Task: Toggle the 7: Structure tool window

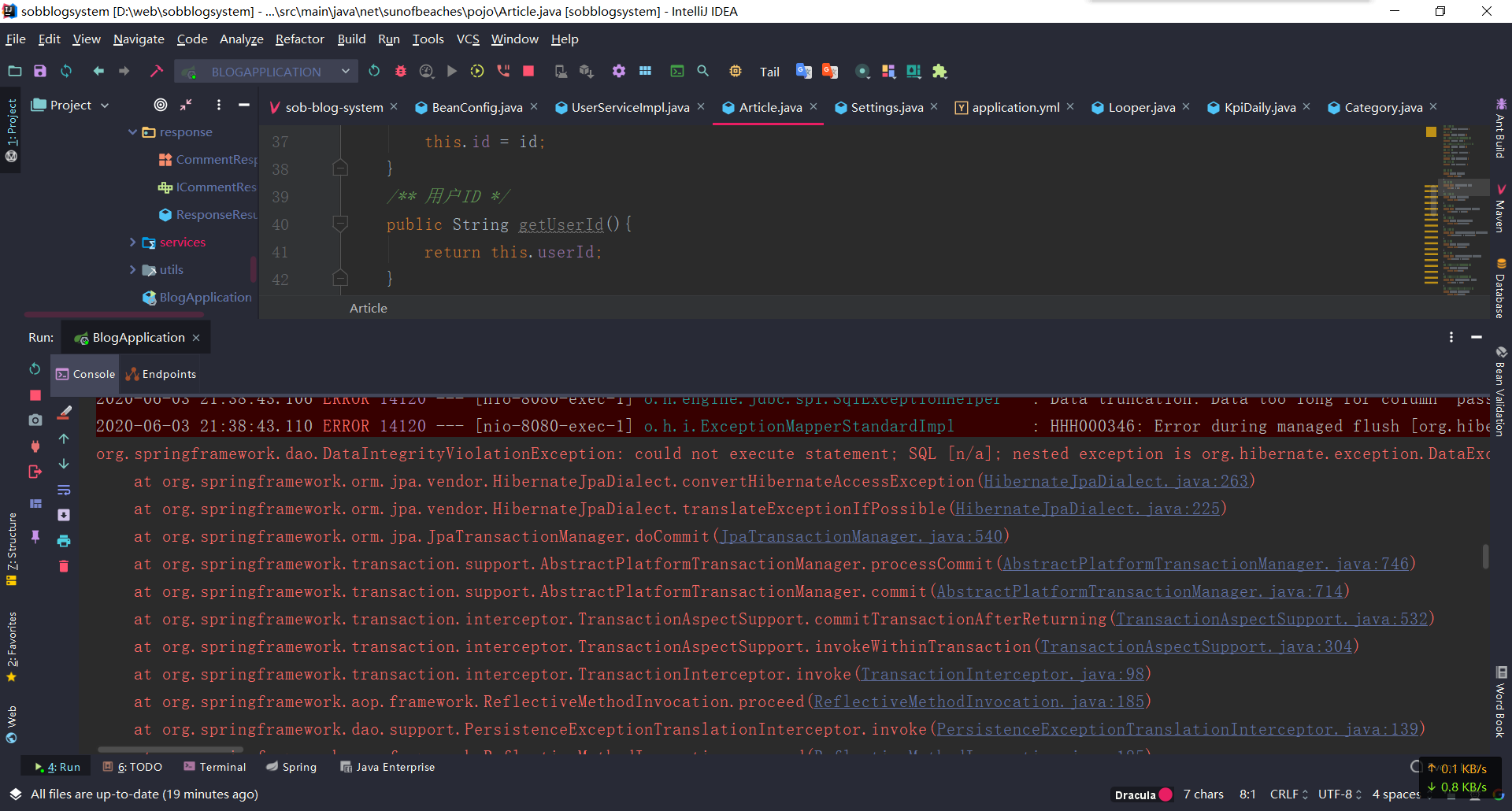Action: [11, 549]
